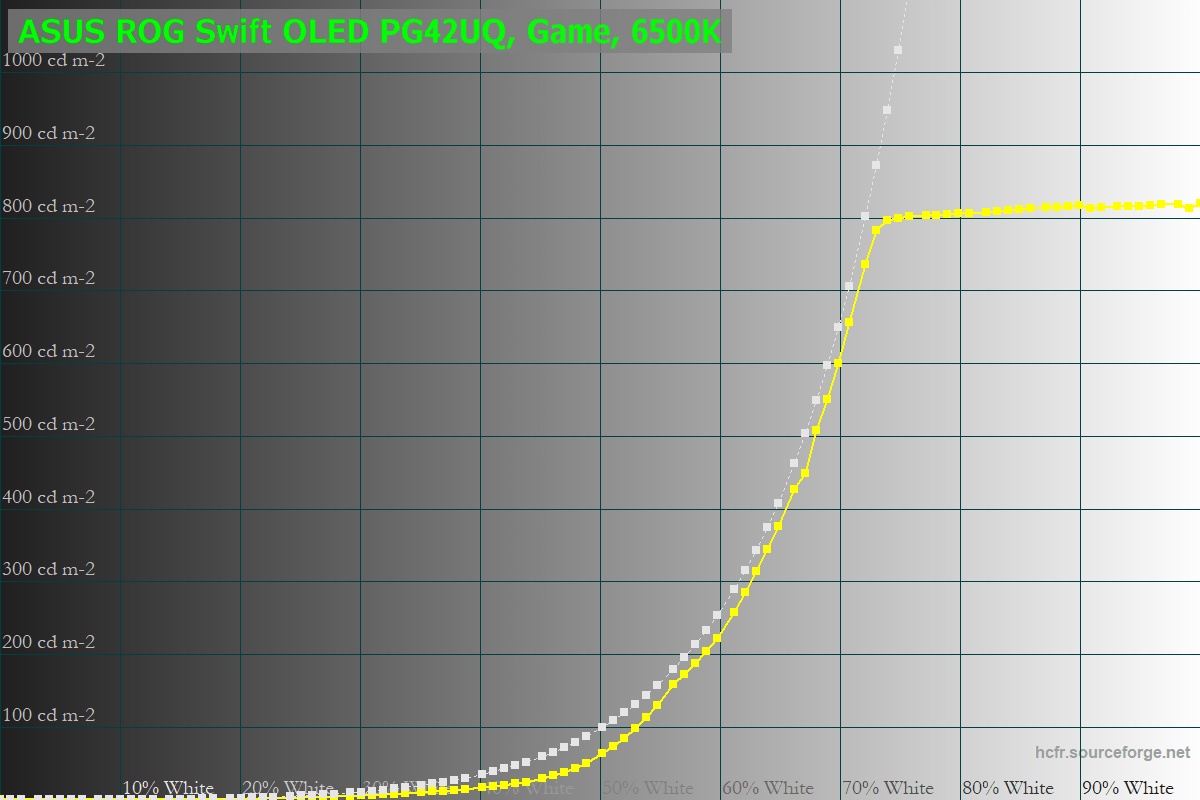Click the 100 cd m-2 axis label
Image resolution: width=1200 pixels, height=800 pixels.
coord(49,715)
